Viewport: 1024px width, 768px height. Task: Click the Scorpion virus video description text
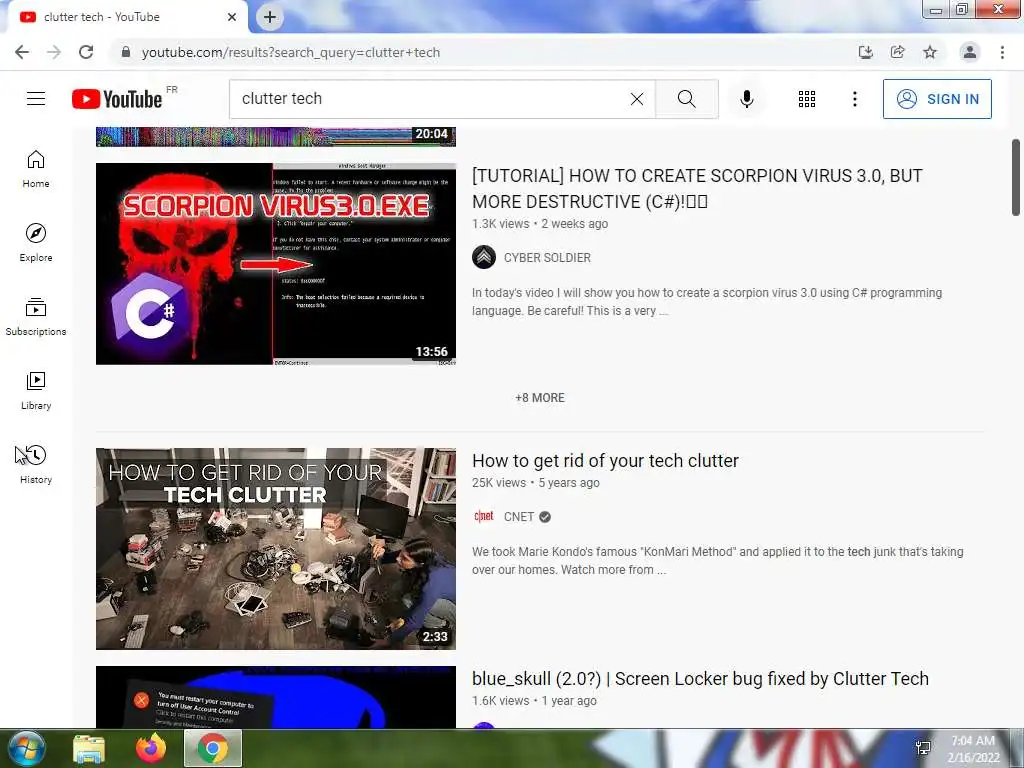click(x=707, y=302)
